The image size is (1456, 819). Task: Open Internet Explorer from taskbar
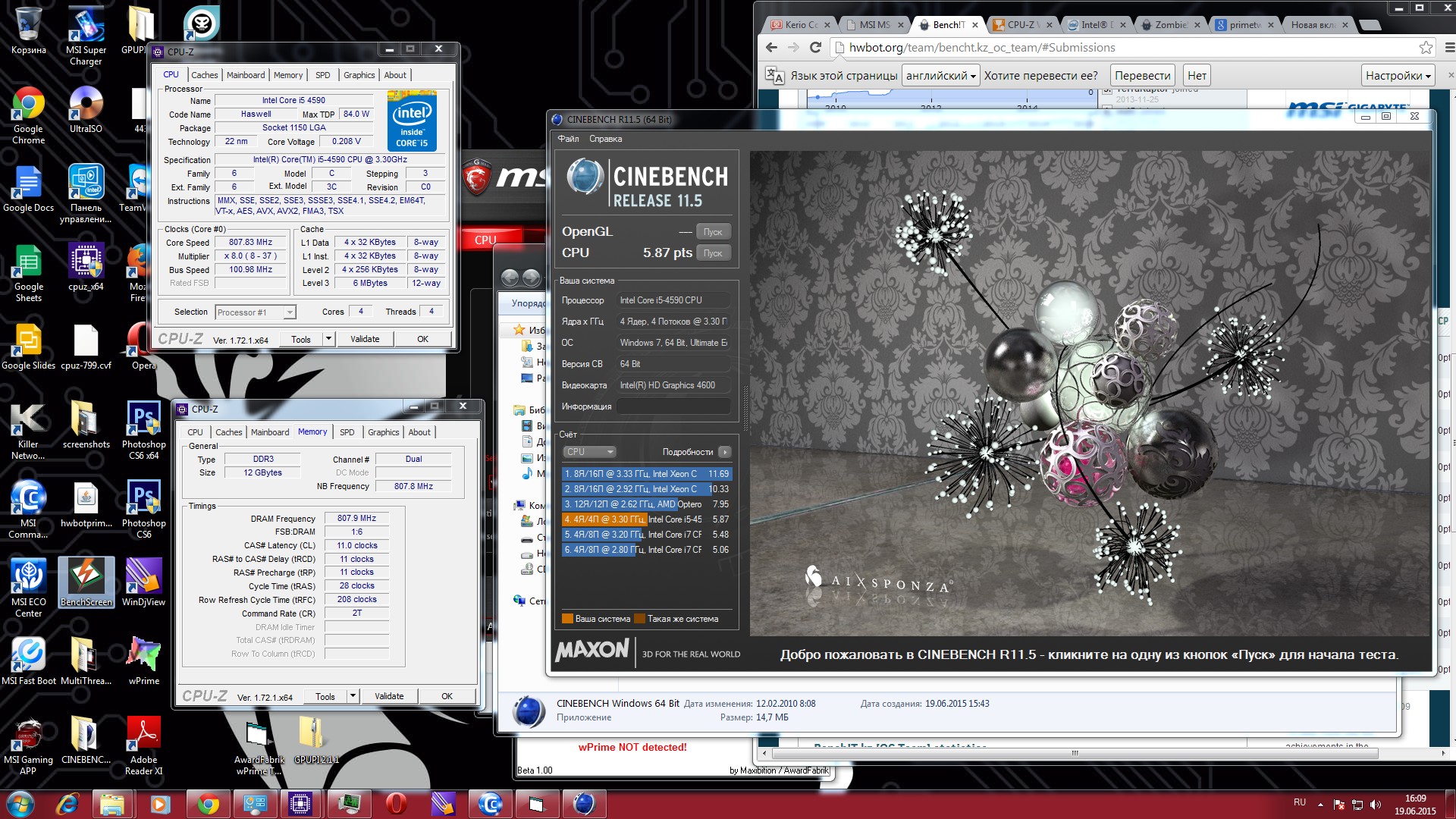(68, 803)
